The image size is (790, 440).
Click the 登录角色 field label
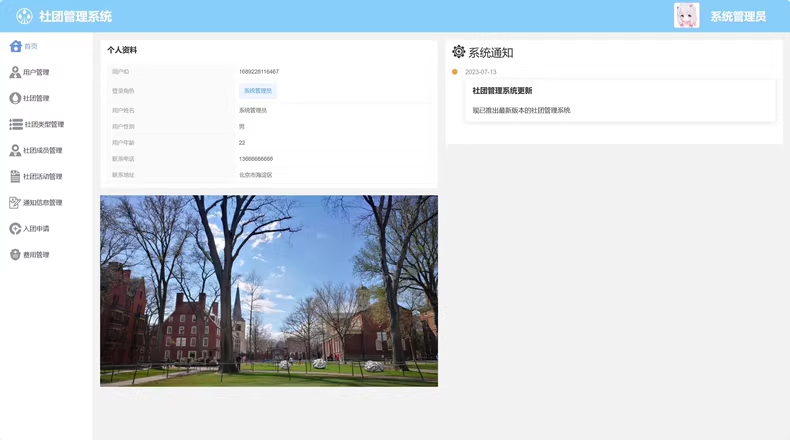click(123, 91)
